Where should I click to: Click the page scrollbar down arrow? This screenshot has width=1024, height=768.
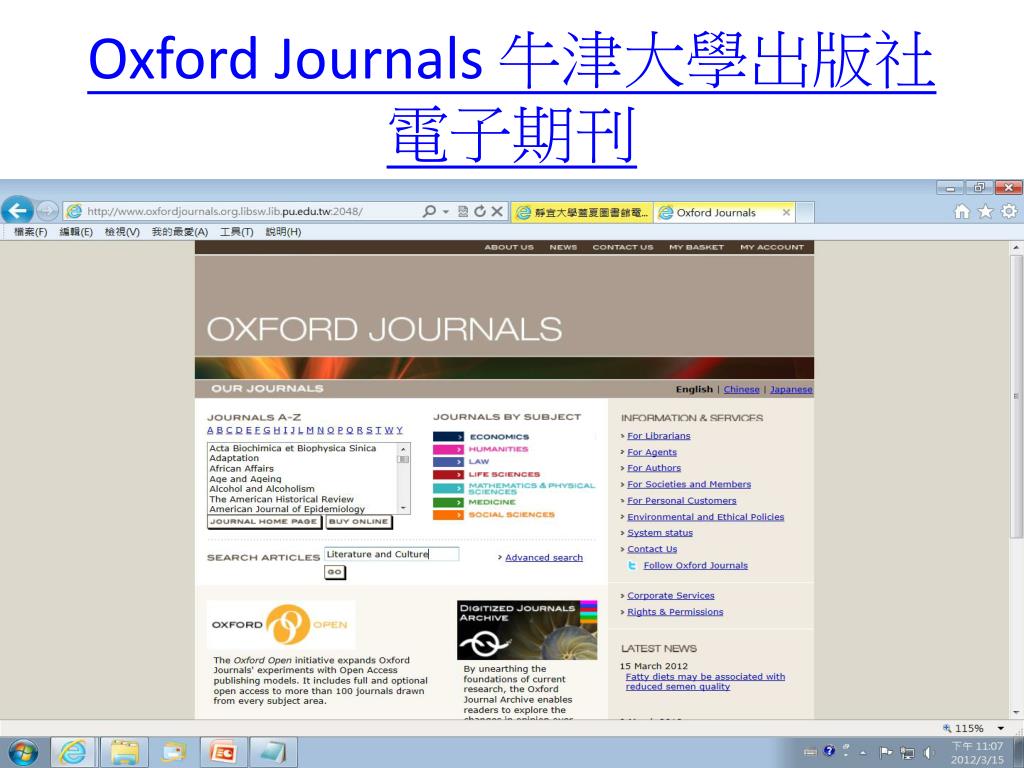(1016, 712)
